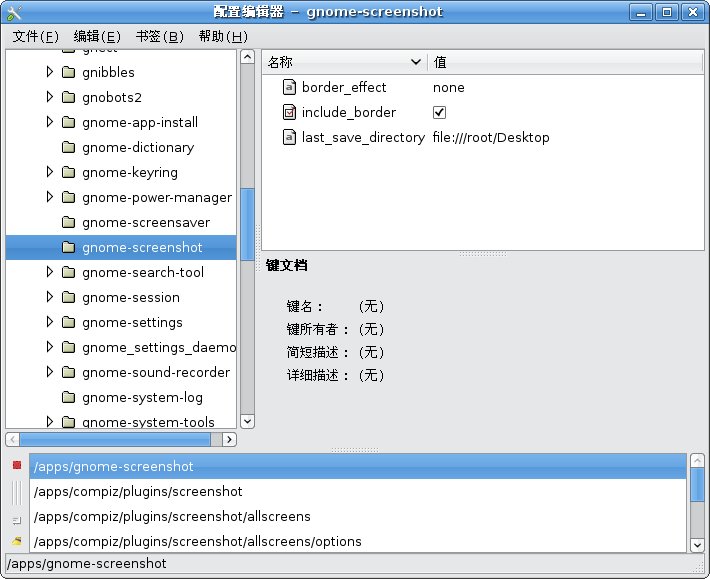Click the gnome-session folder icon
The image size is (710, 579).
coord(68,297)
